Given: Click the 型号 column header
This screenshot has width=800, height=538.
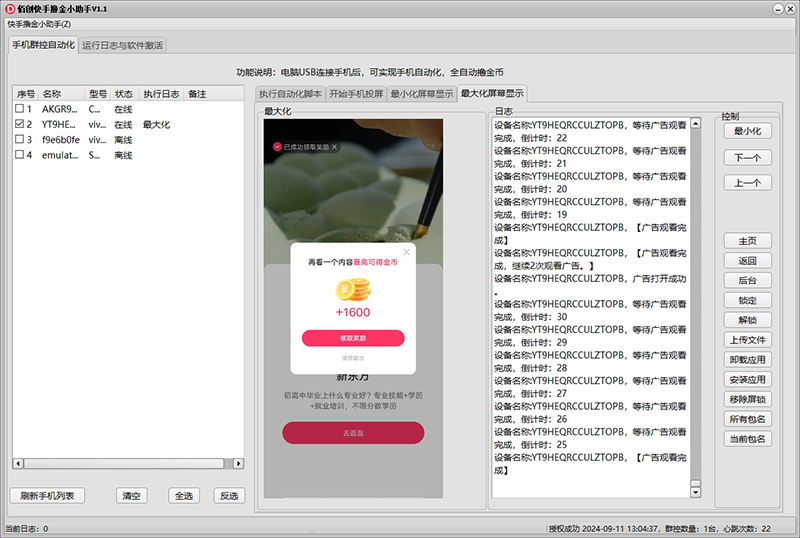Looking at the screenshot, I should 97,94.
